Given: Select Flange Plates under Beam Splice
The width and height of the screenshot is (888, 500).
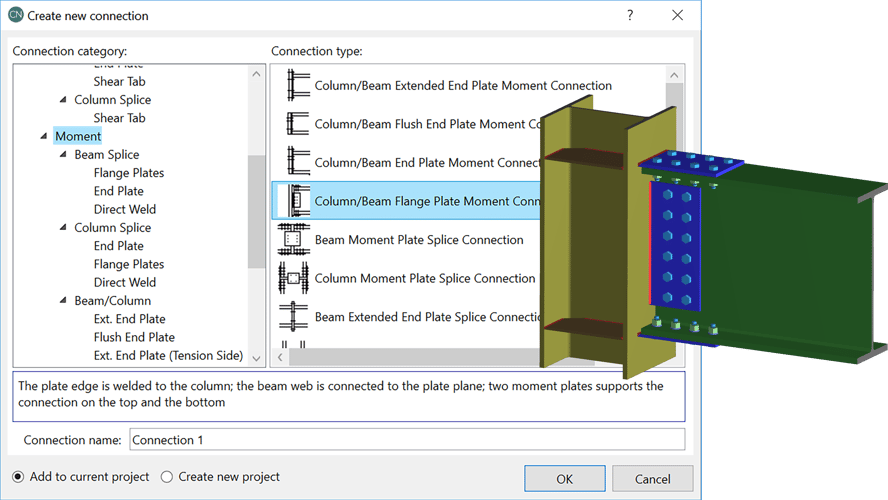Looking at the screenshot, I should [128, 173].
